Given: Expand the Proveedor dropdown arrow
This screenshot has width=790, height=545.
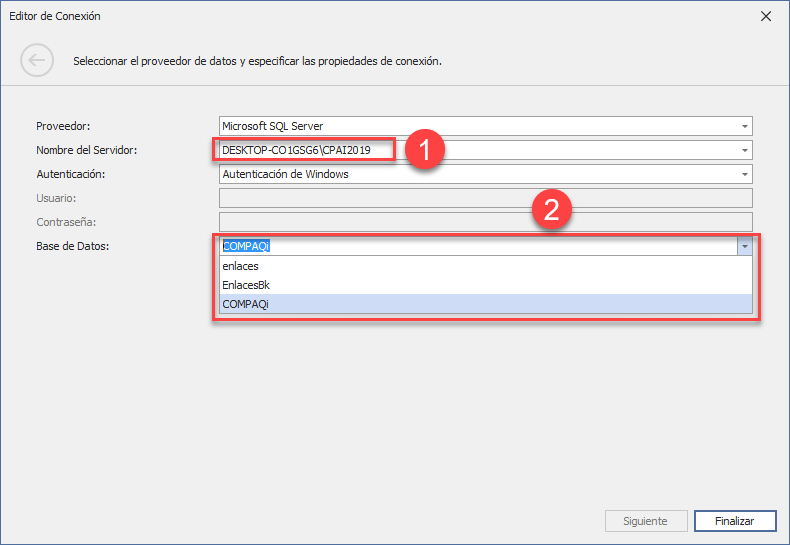Looking at the screenshot, I should [745, 126].
